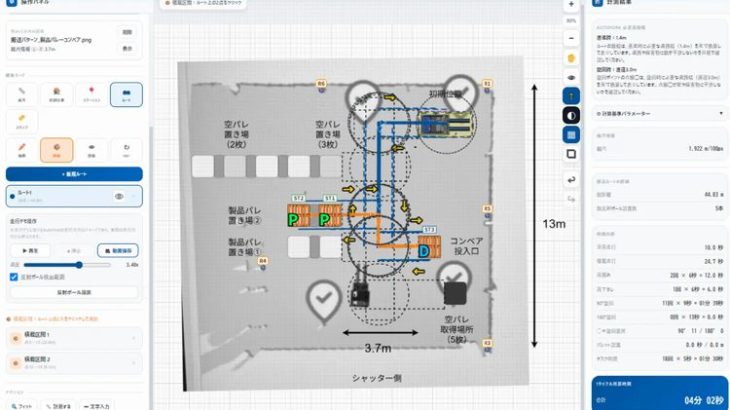This screenshot has width=730, height=410.
Task: Expand the 積載区間2 item
Action: [x=74, y=363]
